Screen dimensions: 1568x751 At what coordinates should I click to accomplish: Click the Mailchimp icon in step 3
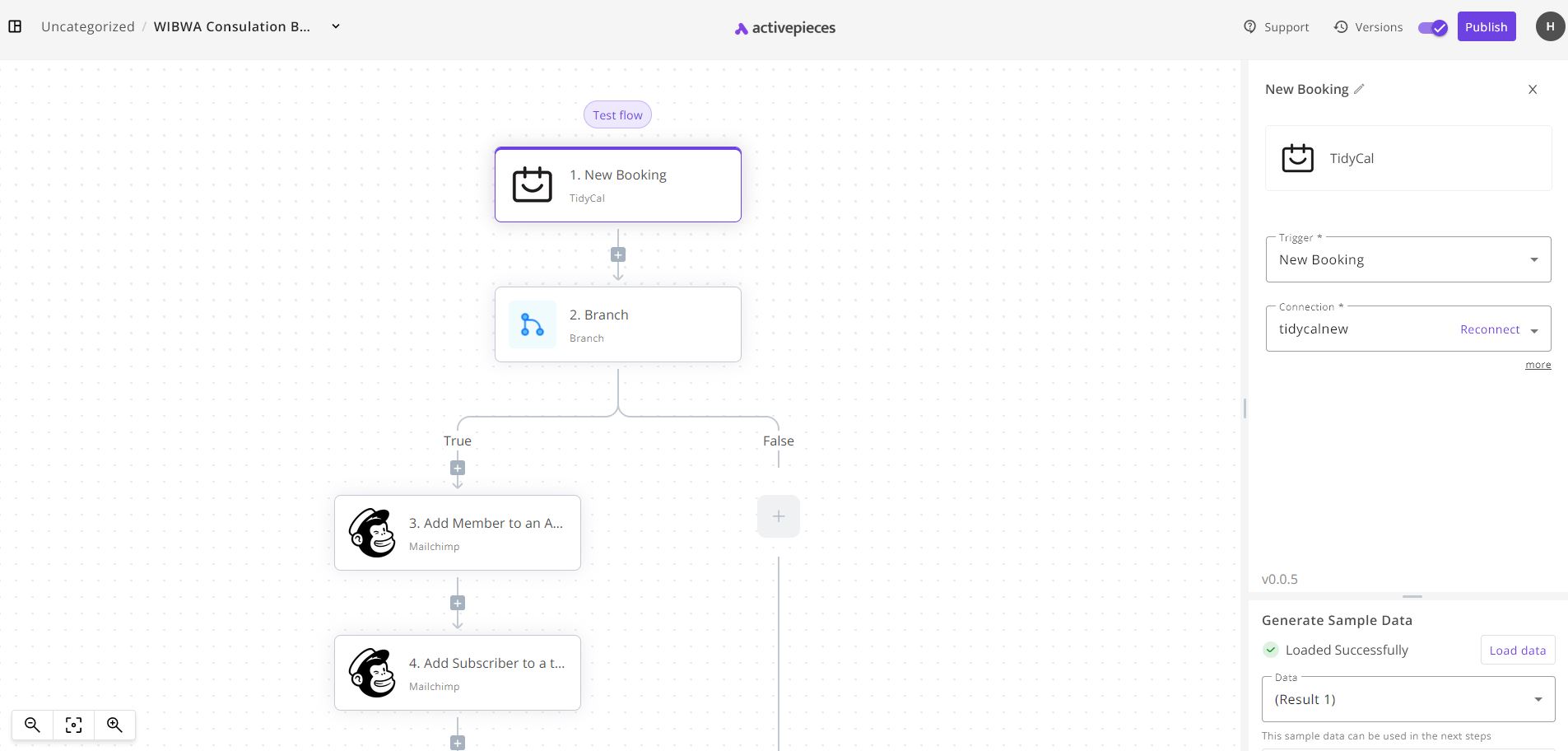pyautogui.click(x=372, y=533)
